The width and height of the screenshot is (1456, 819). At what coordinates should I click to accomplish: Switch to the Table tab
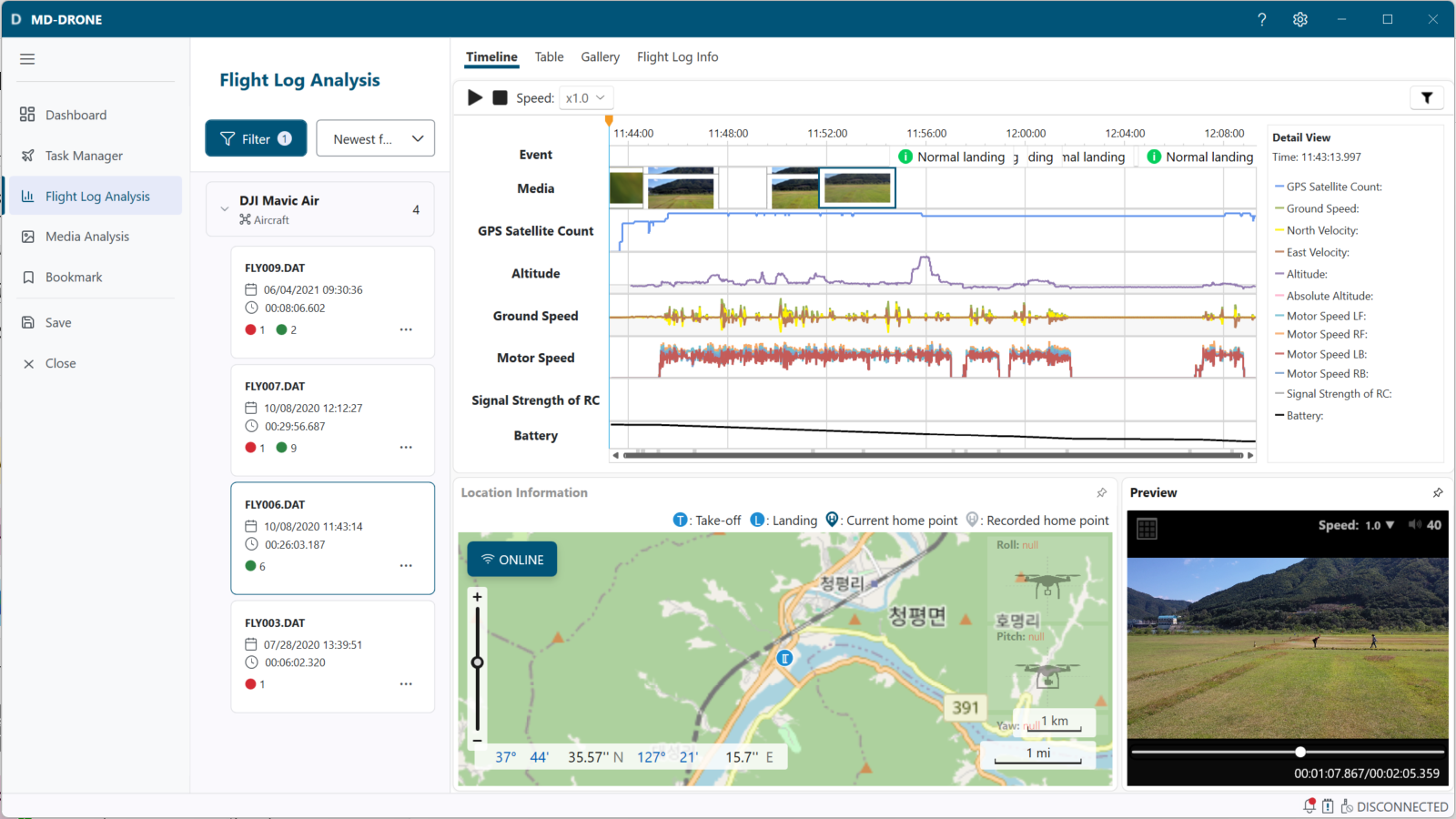pyautogui.click(x=549, y=56)
